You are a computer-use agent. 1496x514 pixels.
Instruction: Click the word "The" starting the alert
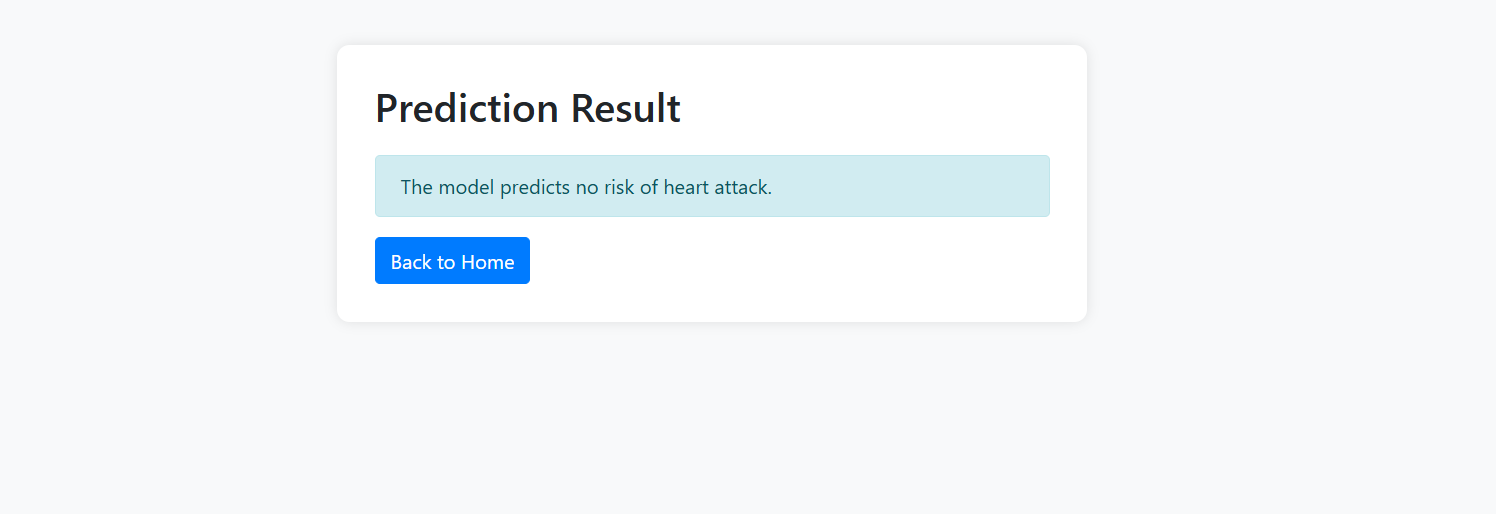coord(416,187)
